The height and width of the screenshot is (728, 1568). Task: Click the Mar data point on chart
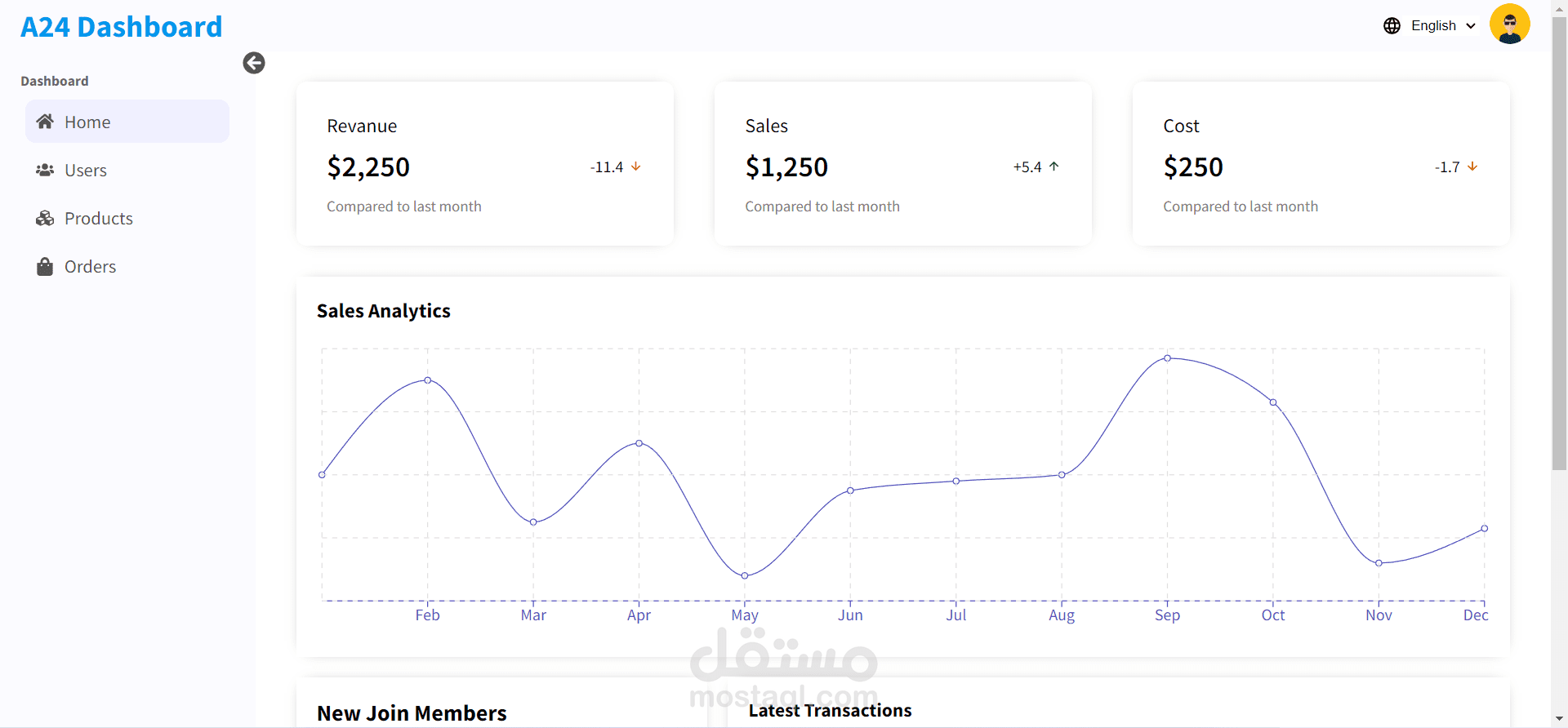(x=533, y=522)
